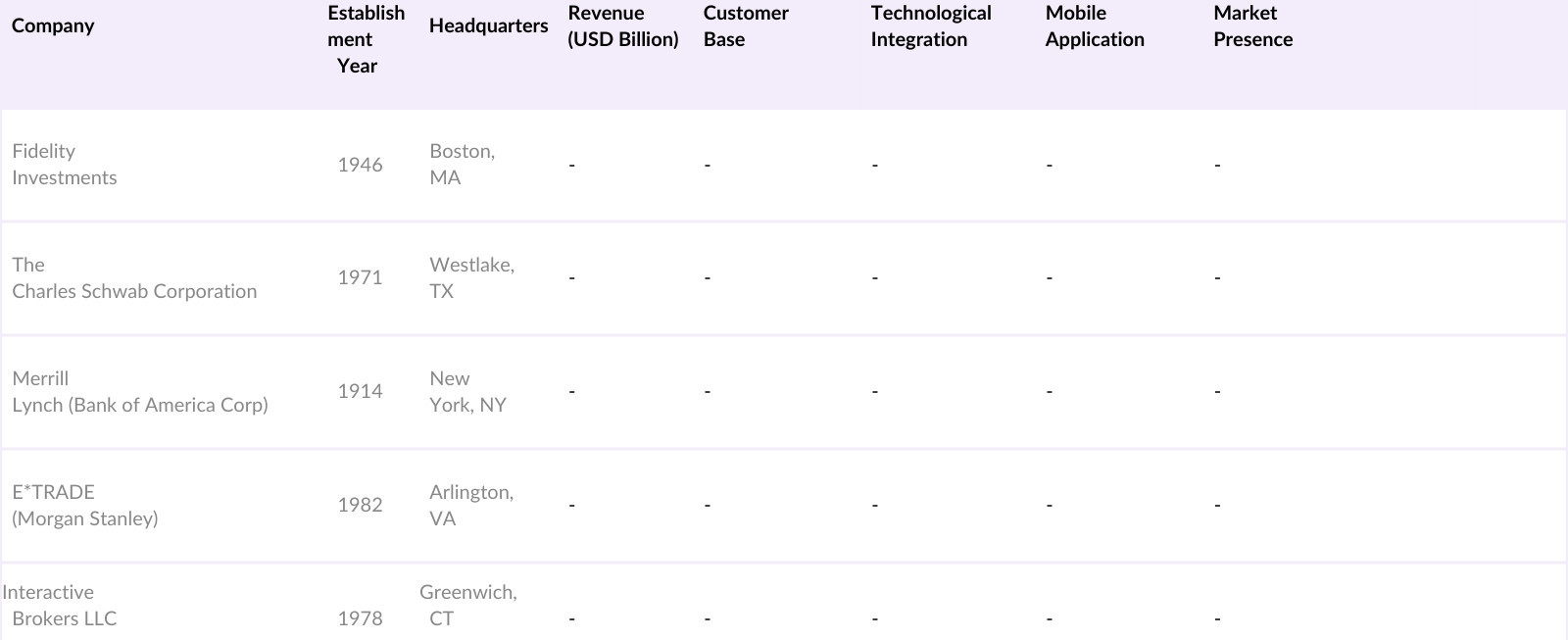Select the Headquarters column header
Image resolution: width=1568 pixels, height=640 pixels.
tap(488, 26)
